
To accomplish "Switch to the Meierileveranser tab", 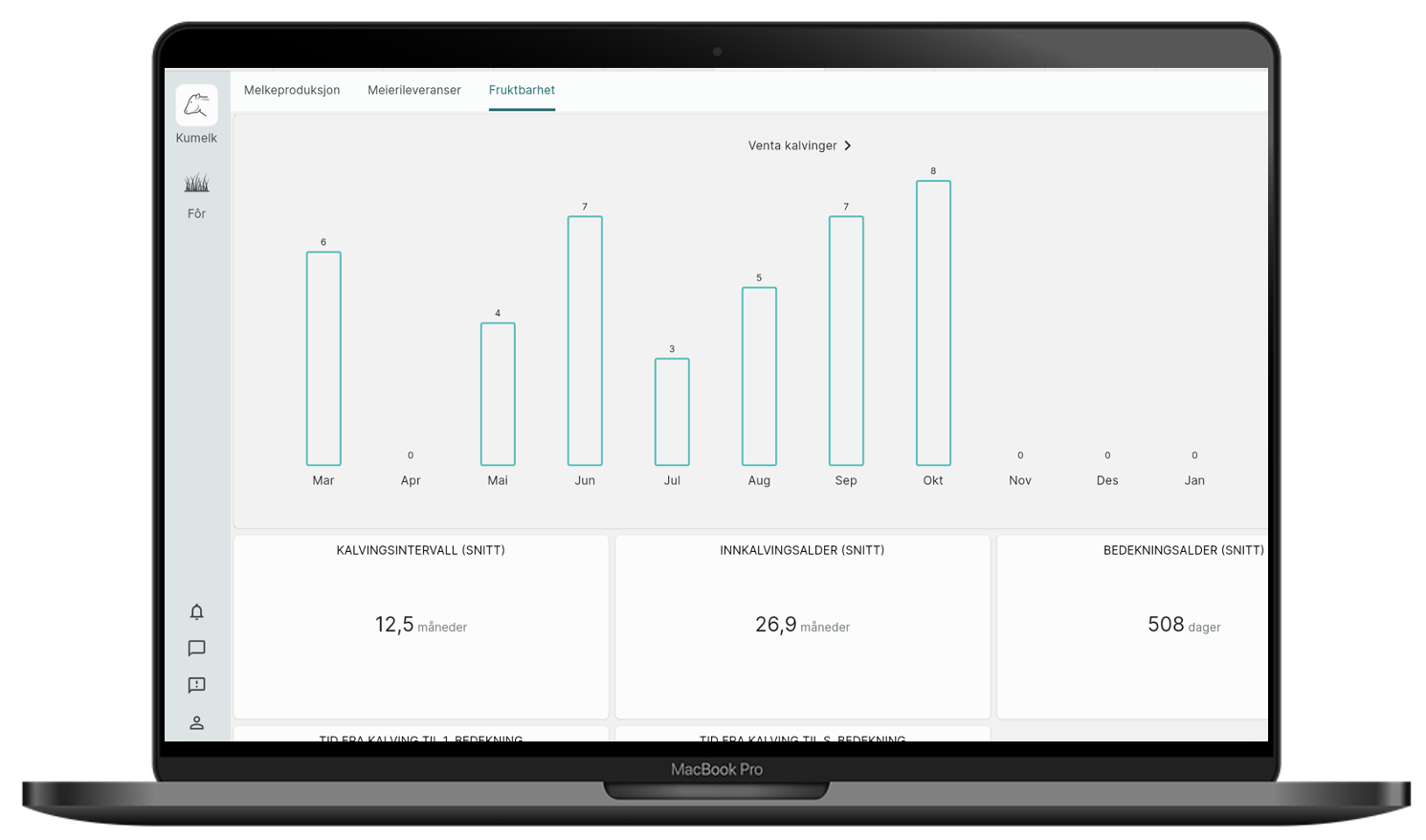I will click(x=414, y=90).
